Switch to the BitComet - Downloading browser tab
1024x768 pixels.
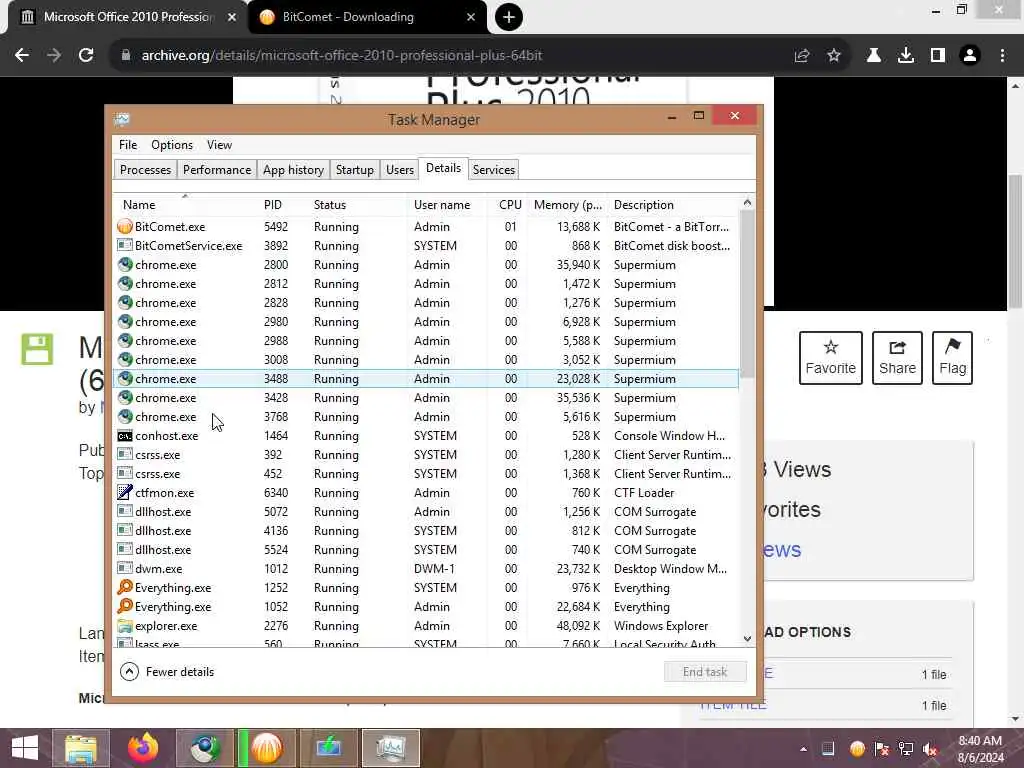pyautogui.click(x=348, y=17)
